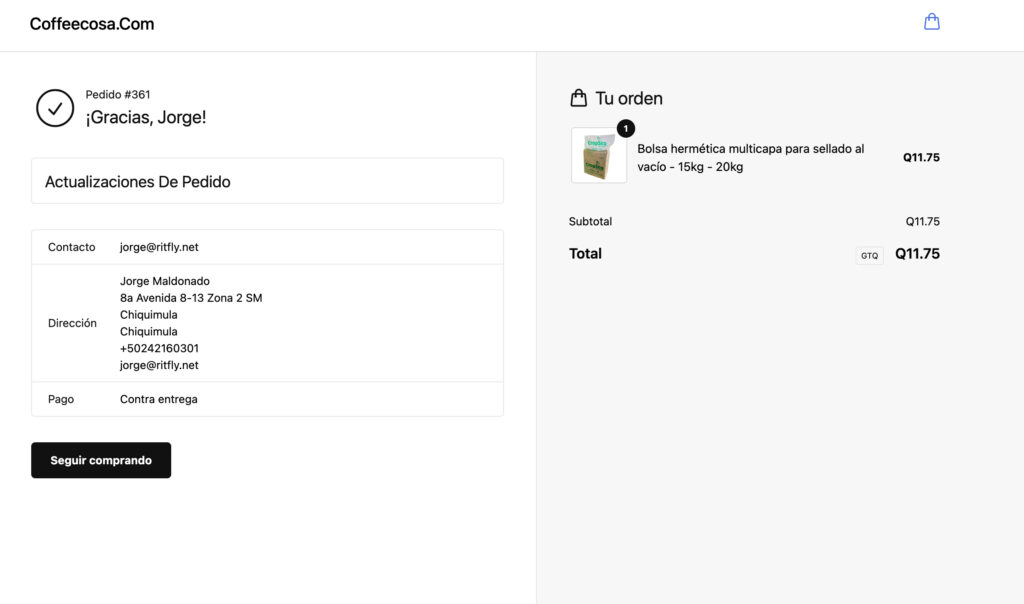Click the phone number +50242160301
Screen dimensions: 1024x604
coord(159,349)
